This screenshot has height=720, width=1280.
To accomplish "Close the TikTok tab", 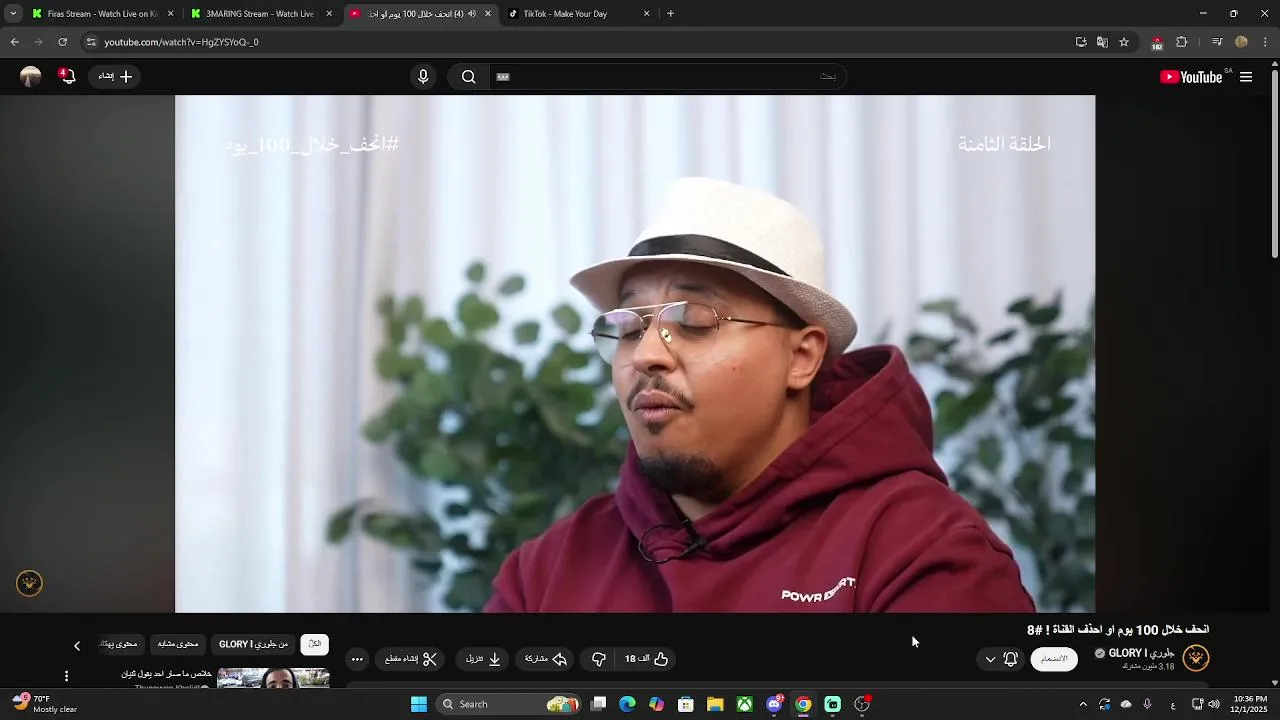I will pos(646,14).
